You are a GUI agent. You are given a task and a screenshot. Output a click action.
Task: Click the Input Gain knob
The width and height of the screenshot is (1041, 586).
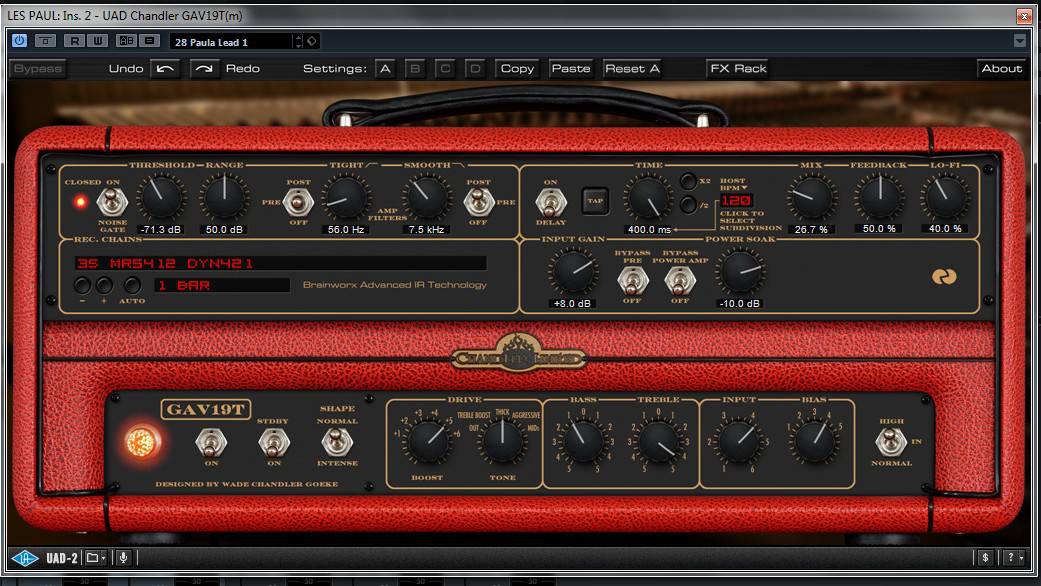(x=573, y=271)
